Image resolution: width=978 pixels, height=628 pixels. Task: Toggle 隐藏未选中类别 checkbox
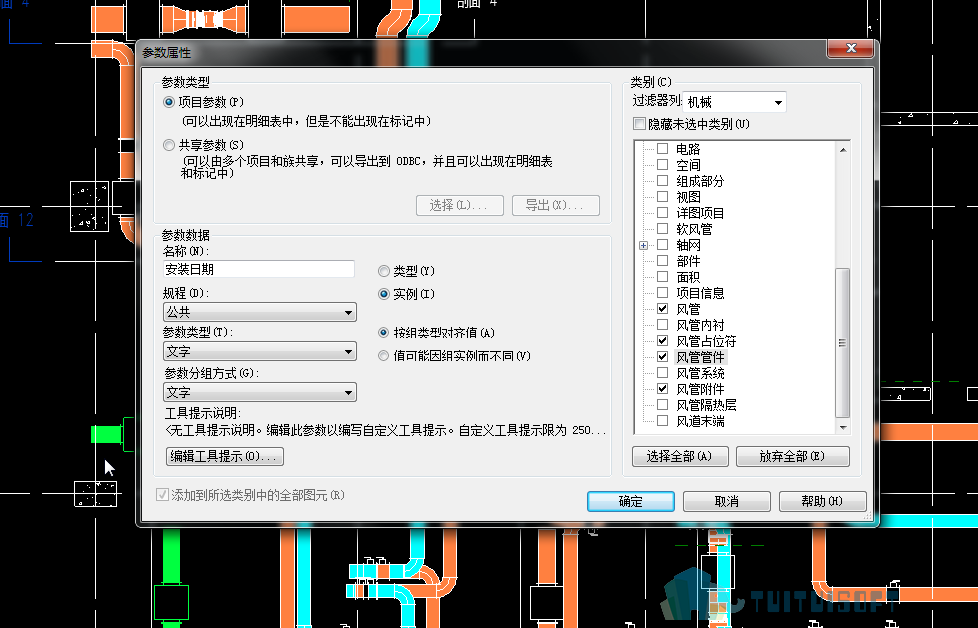(x=639, y=123)
